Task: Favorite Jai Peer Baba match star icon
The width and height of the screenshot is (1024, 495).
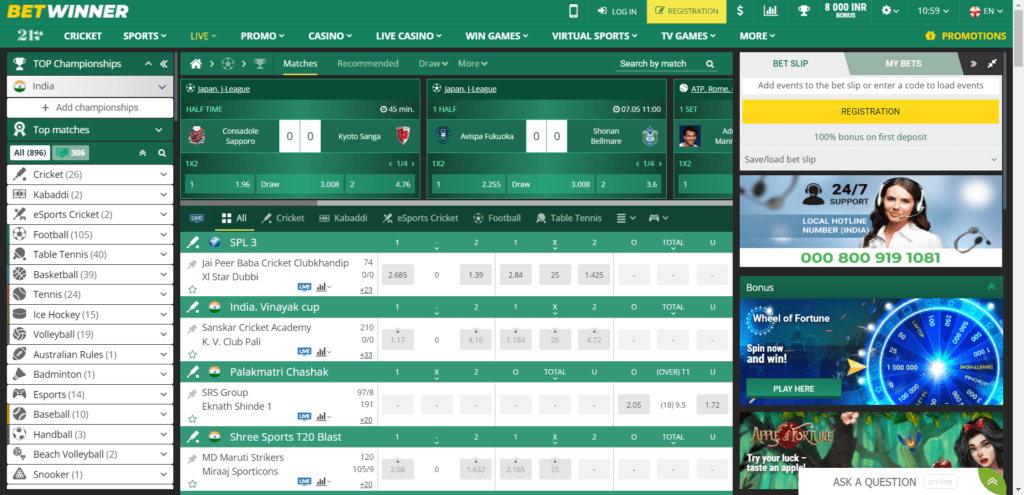Action: pyautogui.click(x=192, y=289)
